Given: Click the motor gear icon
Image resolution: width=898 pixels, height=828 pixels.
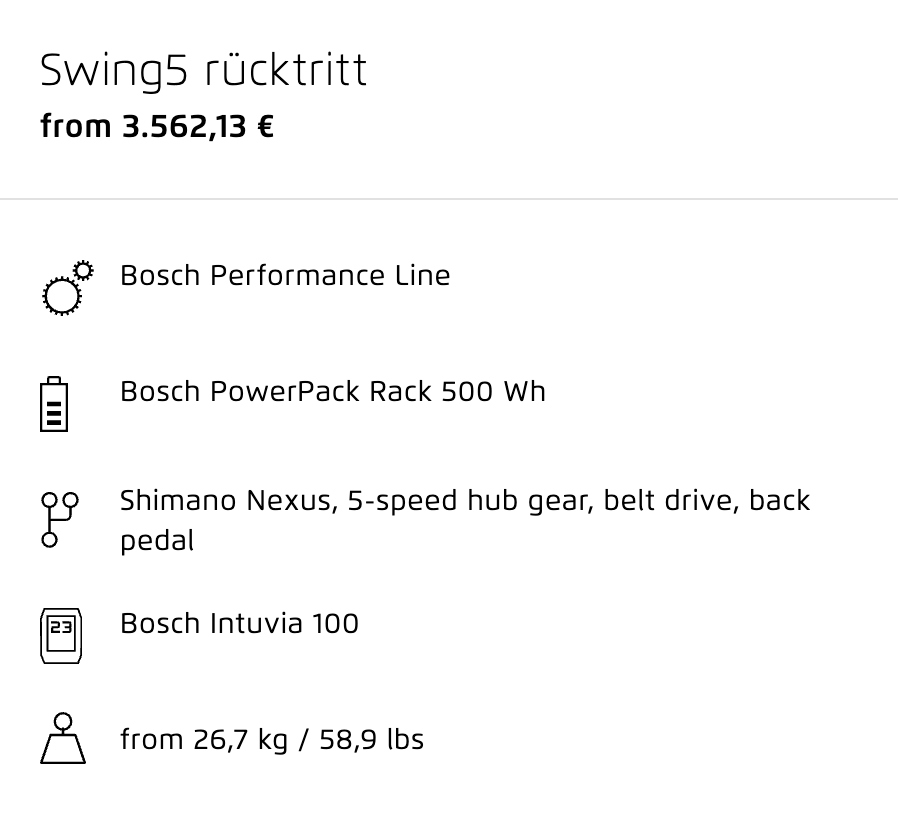Looking at the screenshot, I should point(68,287).
